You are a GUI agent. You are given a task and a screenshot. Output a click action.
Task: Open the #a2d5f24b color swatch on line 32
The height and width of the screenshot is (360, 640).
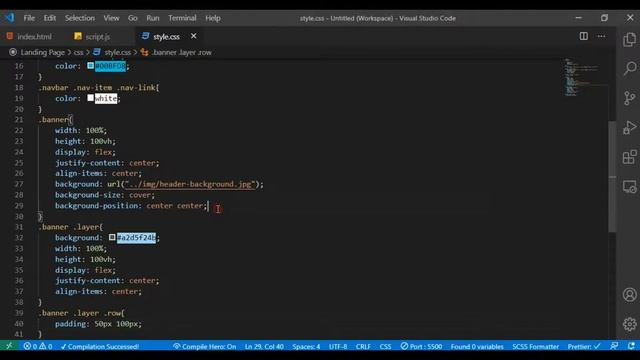point(112,237)
